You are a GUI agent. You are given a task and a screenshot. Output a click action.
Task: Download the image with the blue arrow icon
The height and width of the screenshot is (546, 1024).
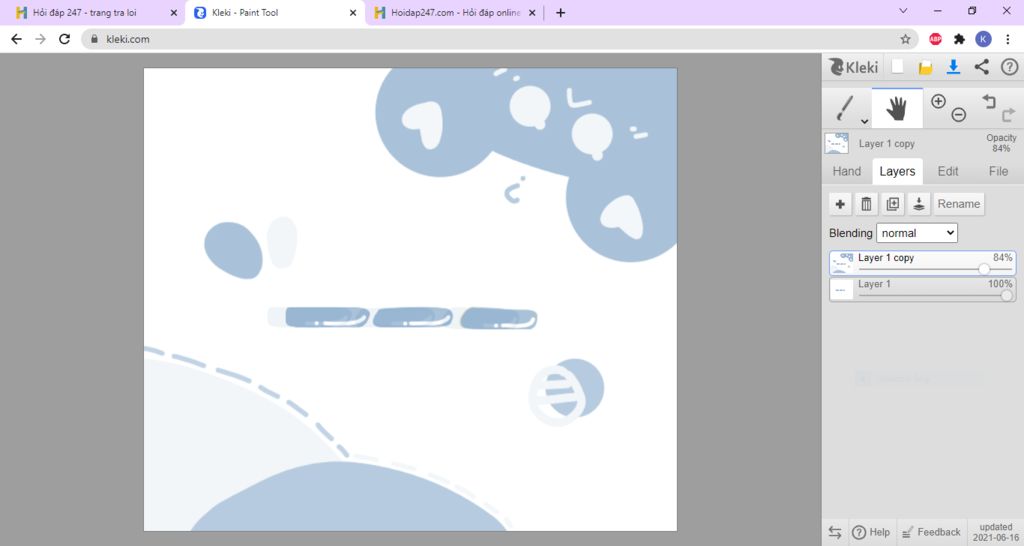pyautogui.click(x=953, y=67)
